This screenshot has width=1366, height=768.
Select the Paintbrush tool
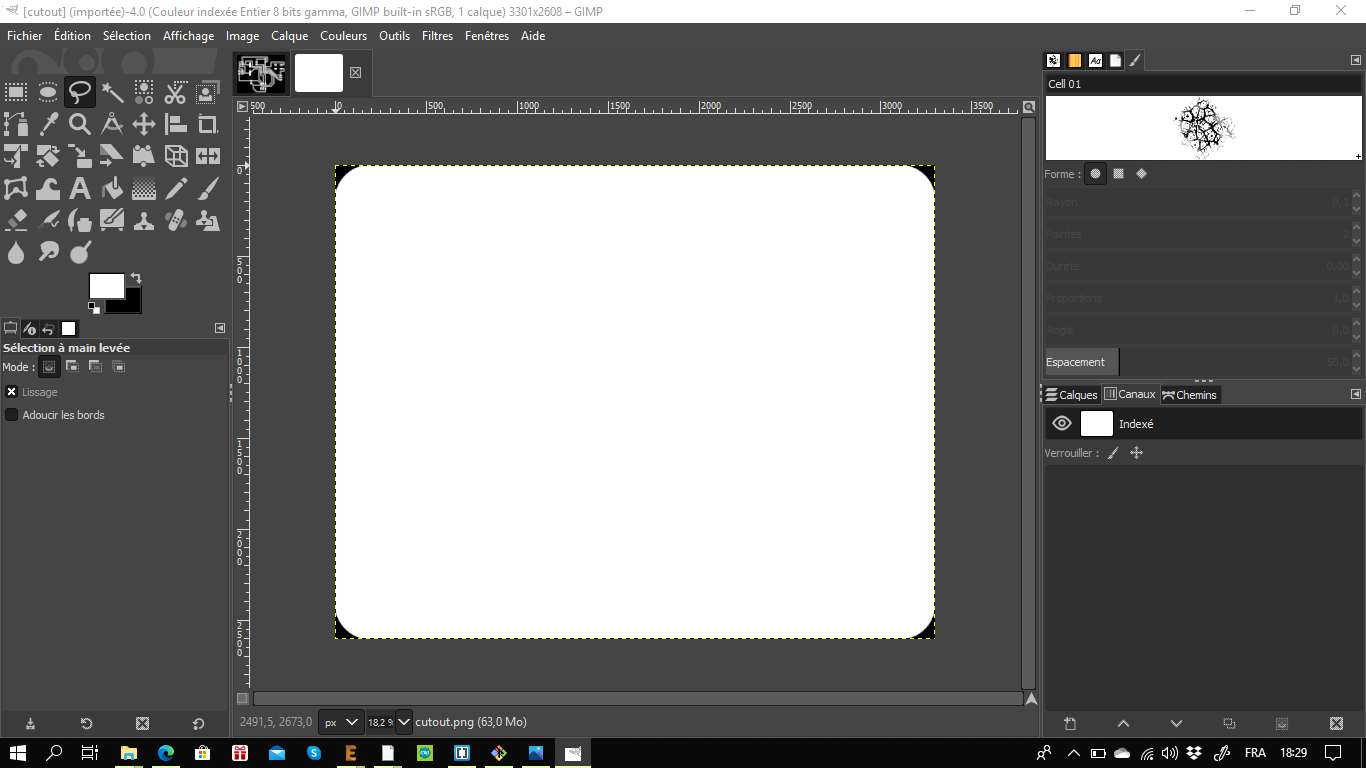(208, 189)
